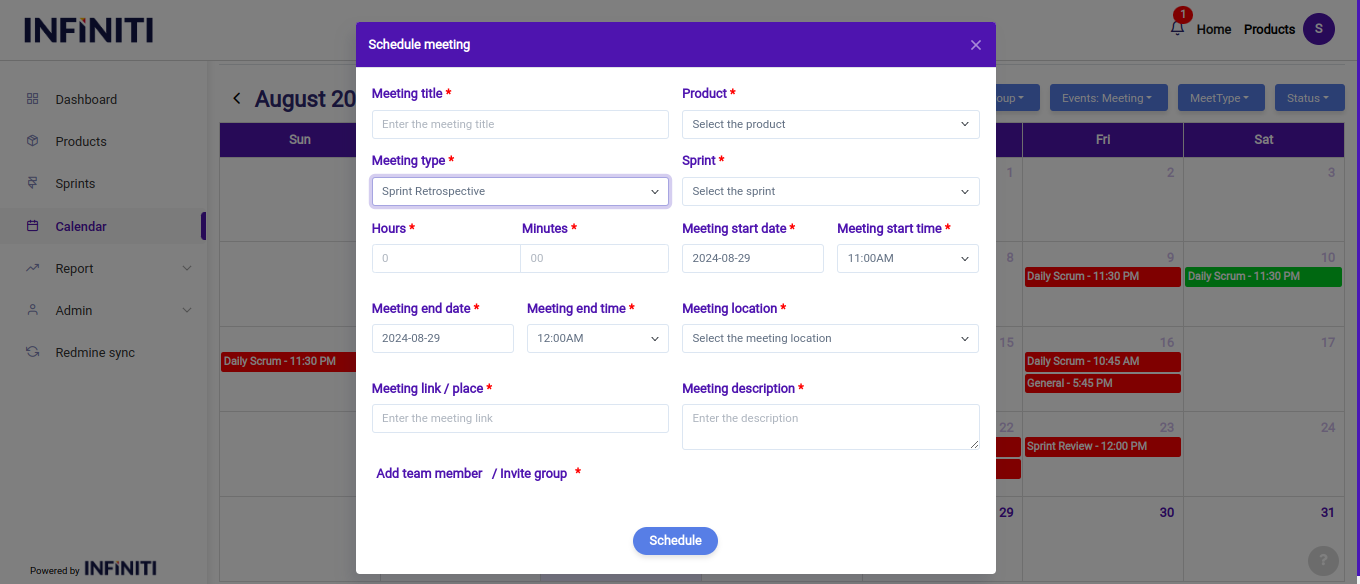The width and height of the screenshot is (1360, 584).
Task: Click the Products box icon in sidebar
Action: coord(33,141)
